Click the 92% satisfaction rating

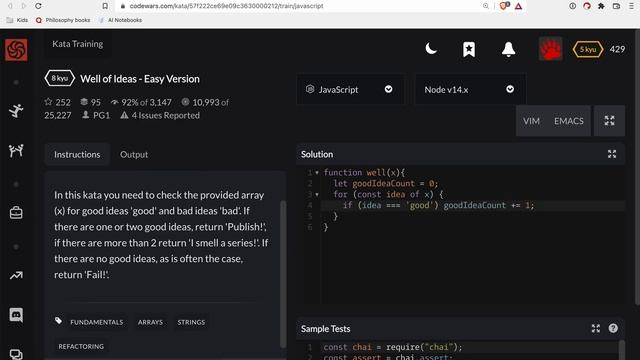click(x=141, y=102)
